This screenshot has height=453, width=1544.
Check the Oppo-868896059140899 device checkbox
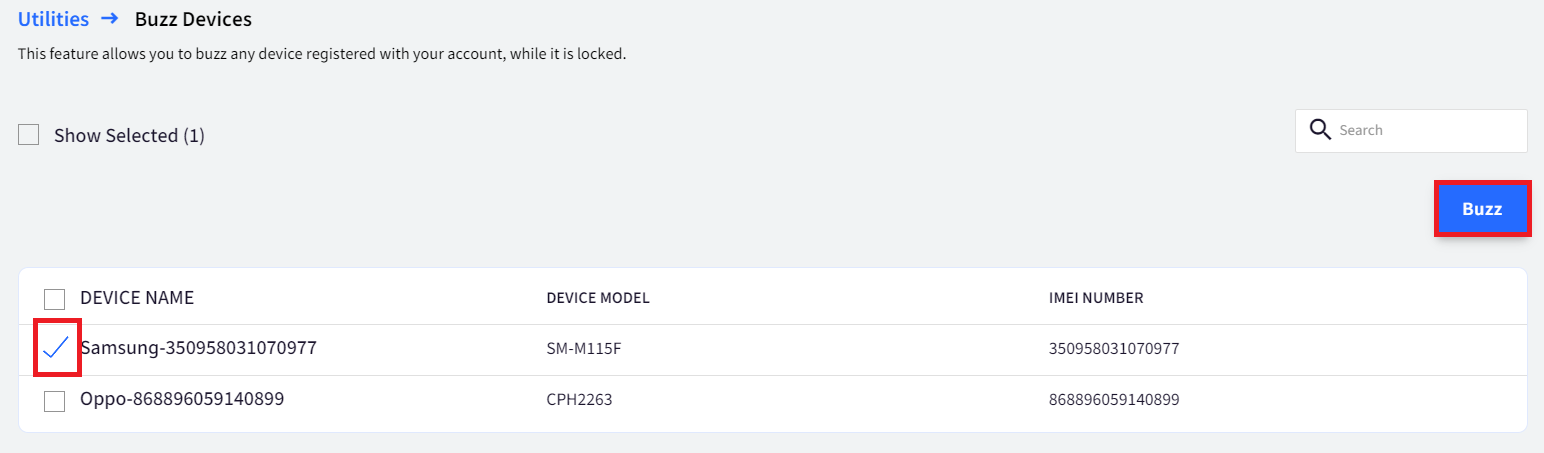55,400
